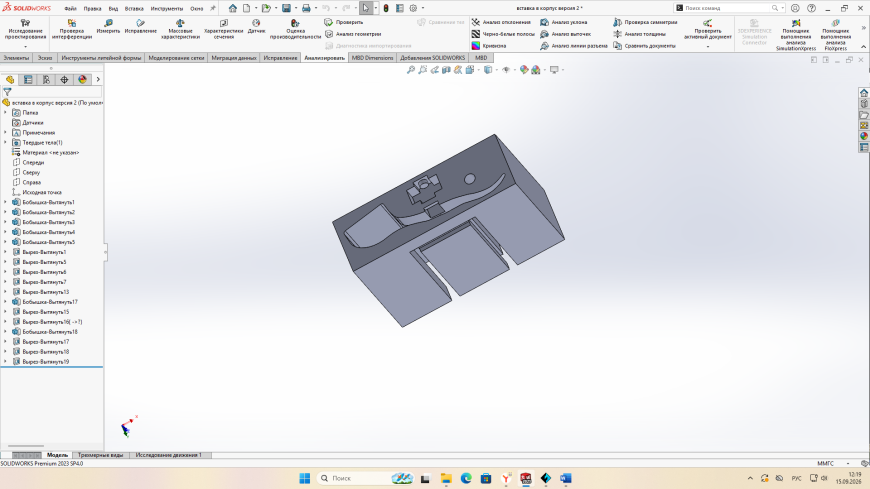This screenshot has width=870, height=489.
Task: Open the Измерить (Measure) tool
Action: coord(108,27)
